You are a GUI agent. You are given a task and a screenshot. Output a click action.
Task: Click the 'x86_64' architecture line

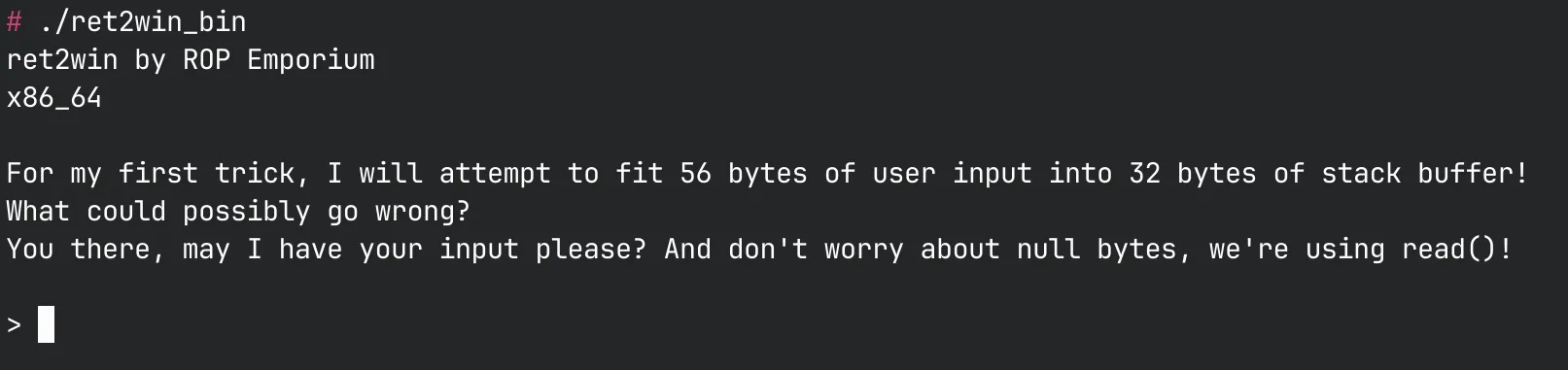click(x=53, y=98)
